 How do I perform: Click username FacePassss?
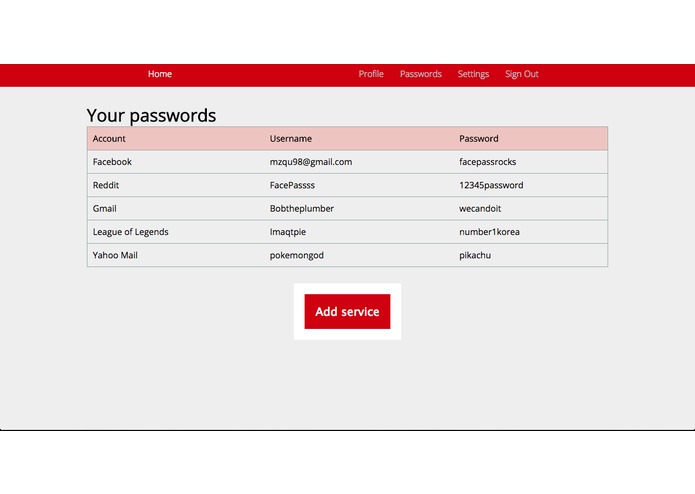[292, 185]
